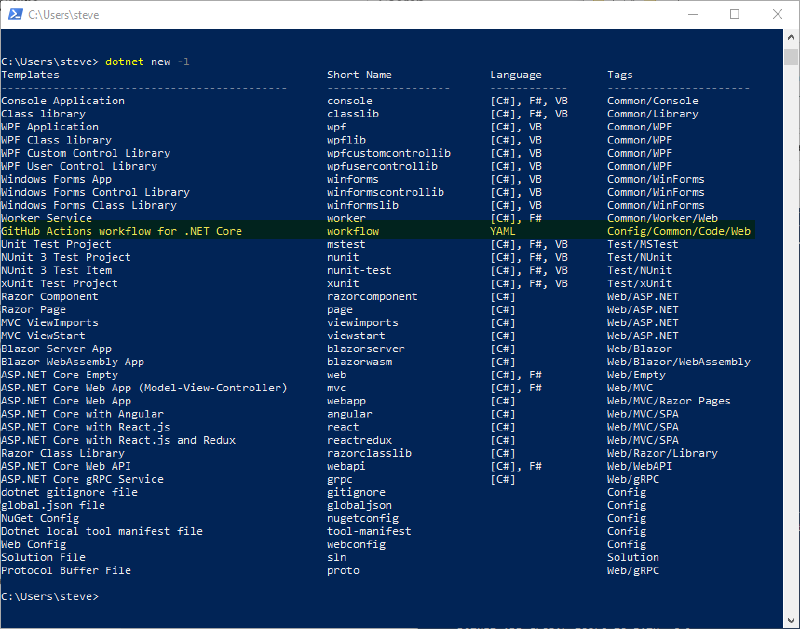Click the 'Language' column header
This screenshot has width=800, height=629.
point(516,75)
